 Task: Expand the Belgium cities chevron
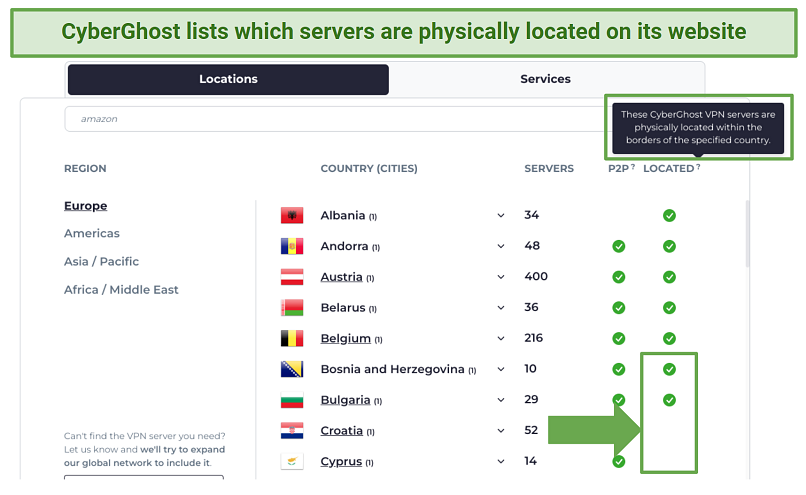pos(501,338)
